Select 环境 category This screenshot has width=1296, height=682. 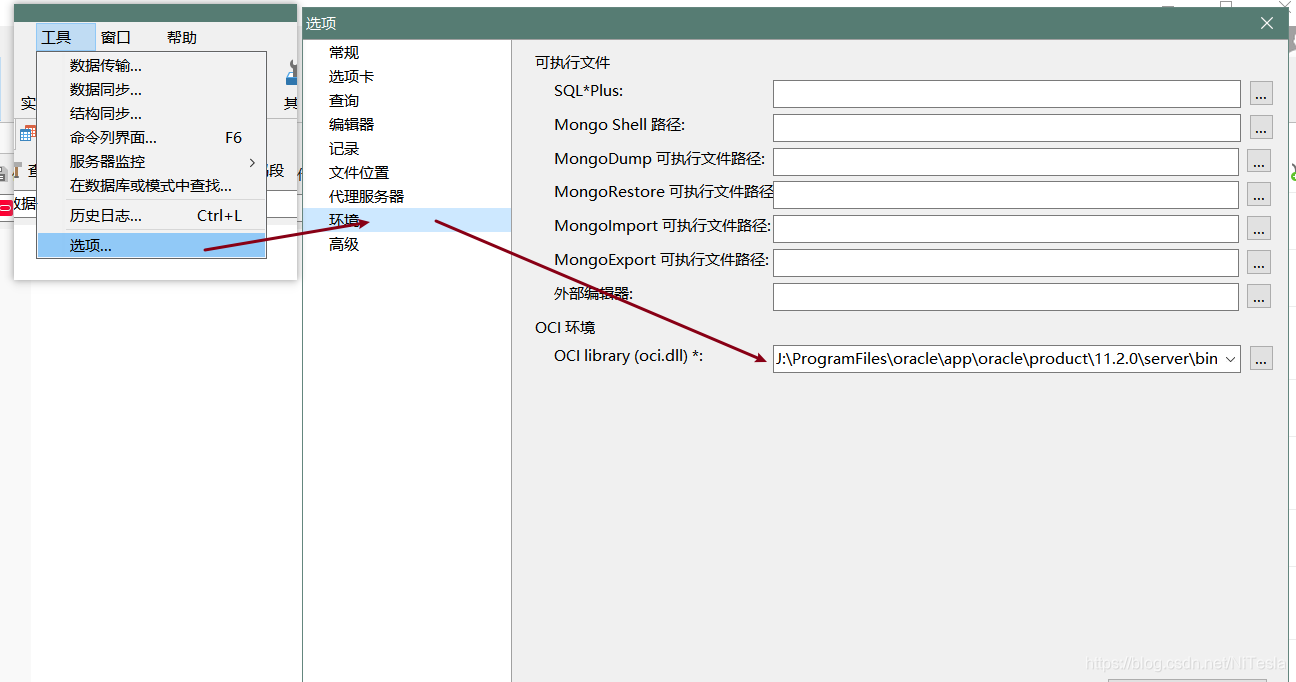[407, 221]
